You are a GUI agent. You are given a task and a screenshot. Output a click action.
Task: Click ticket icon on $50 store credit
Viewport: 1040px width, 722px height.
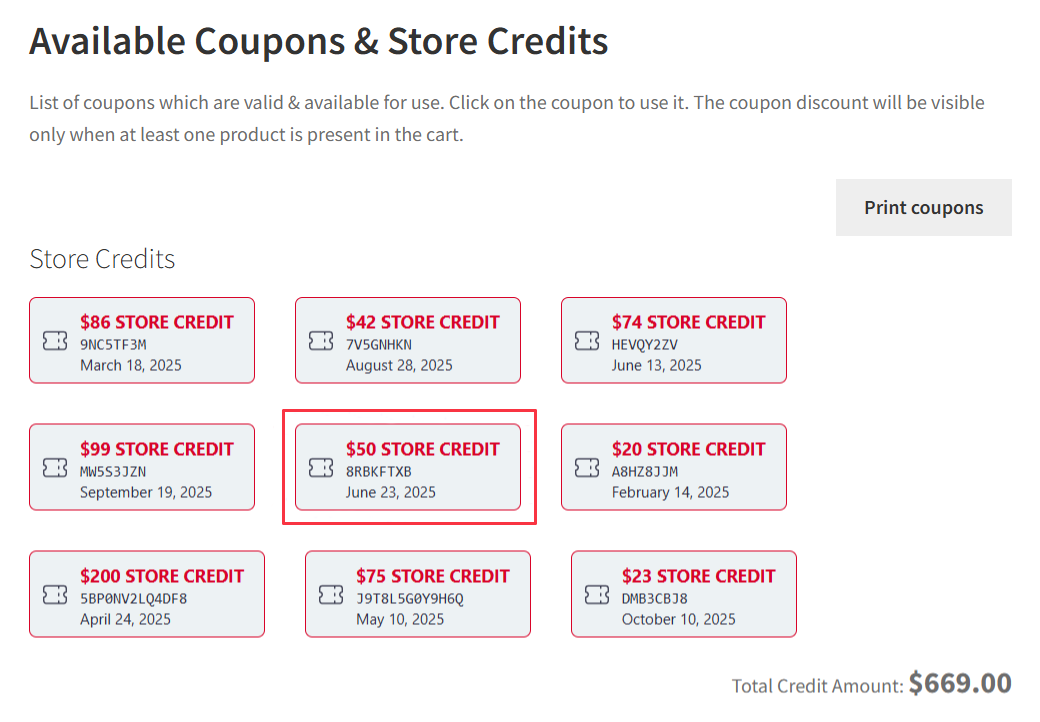pyautogui.click(x=321, y=468)
